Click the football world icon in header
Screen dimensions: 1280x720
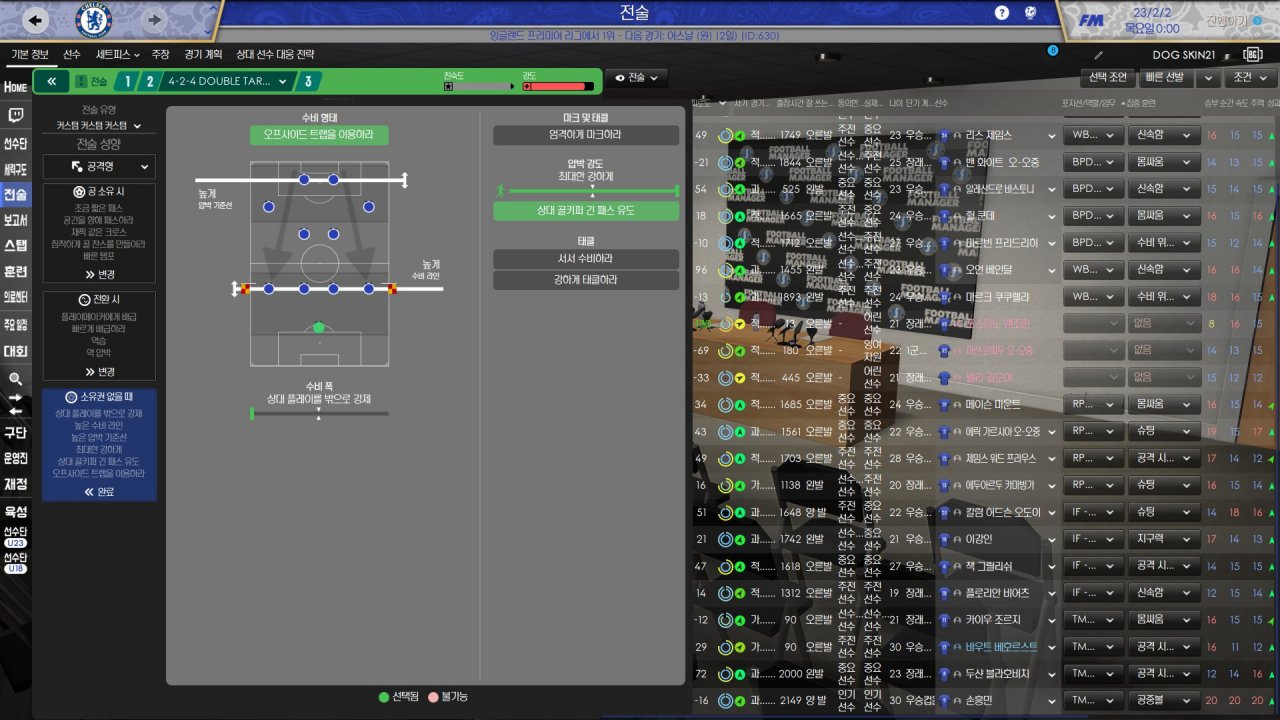(x=1030, y=13)
